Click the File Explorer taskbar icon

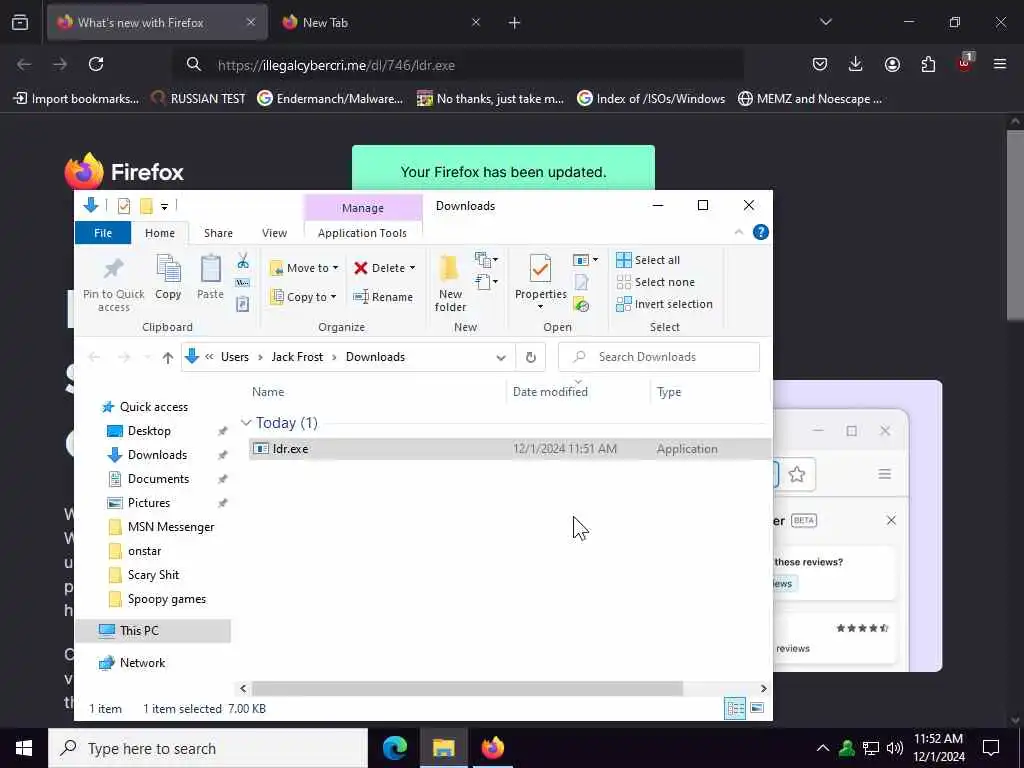click(443, 748)
